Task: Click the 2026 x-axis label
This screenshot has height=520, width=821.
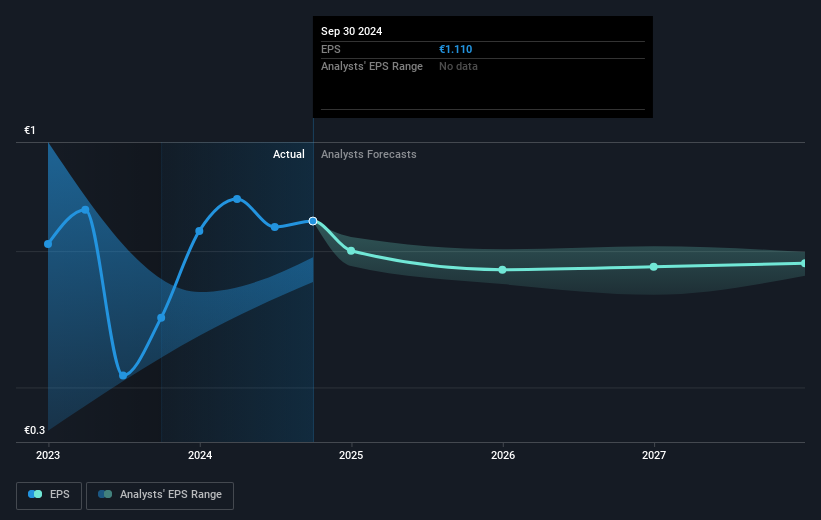Action: pyautogui.click(x=503, y=455)
